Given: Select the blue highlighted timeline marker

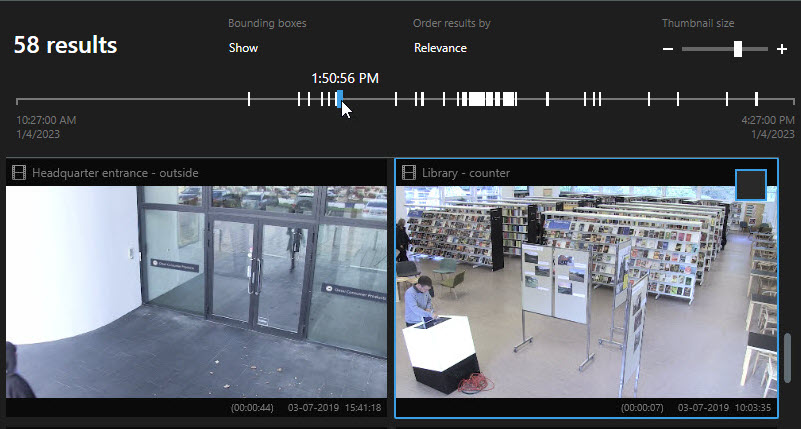Looking at the screenshot, I should 340,98.
